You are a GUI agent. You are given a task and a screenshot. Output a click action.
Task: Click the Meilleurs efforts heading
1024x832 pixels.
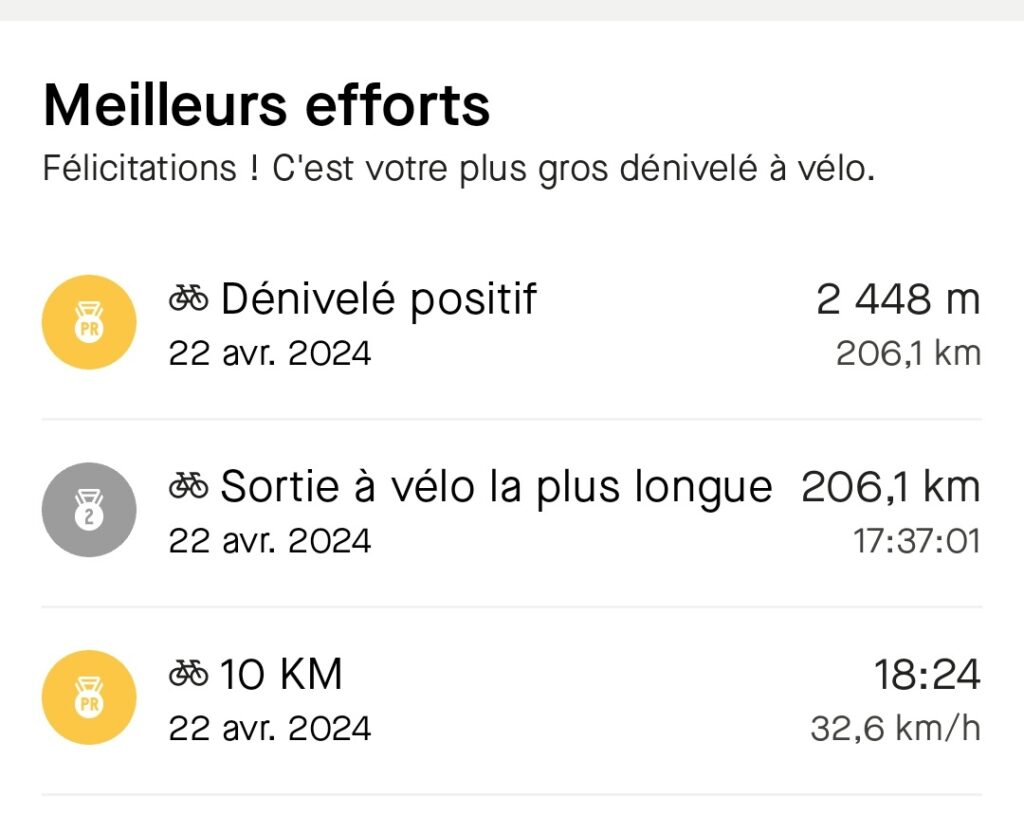[x=266, y=106]
